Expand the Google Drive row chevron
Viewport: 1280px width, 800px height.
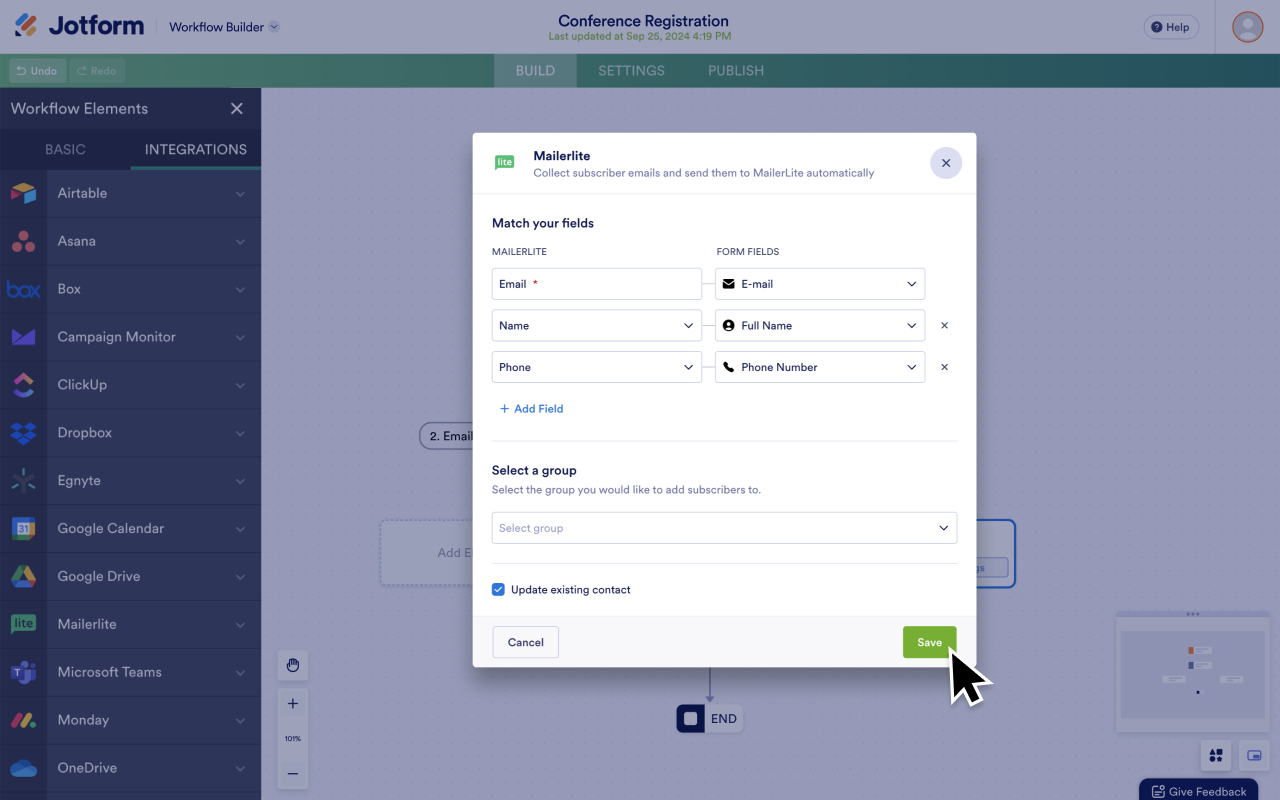(240, 576)
